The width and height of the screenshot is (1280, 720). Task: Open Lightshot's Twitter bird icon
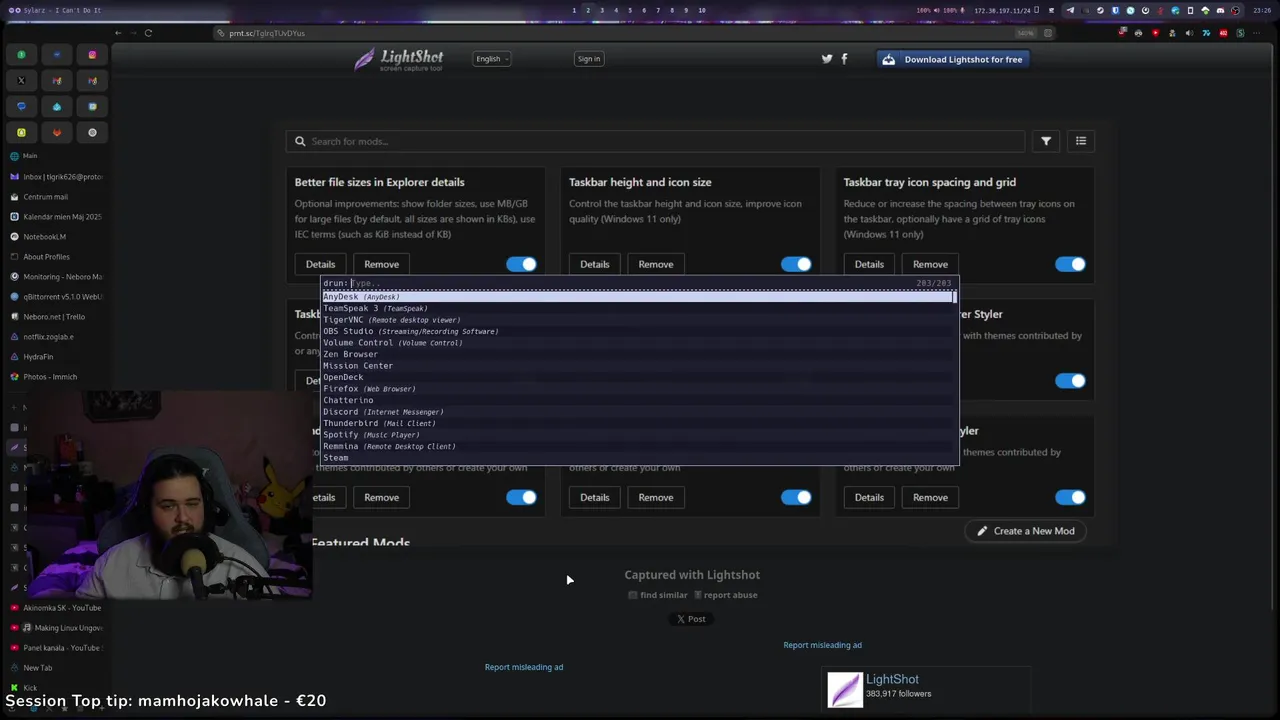coord(827,59)
